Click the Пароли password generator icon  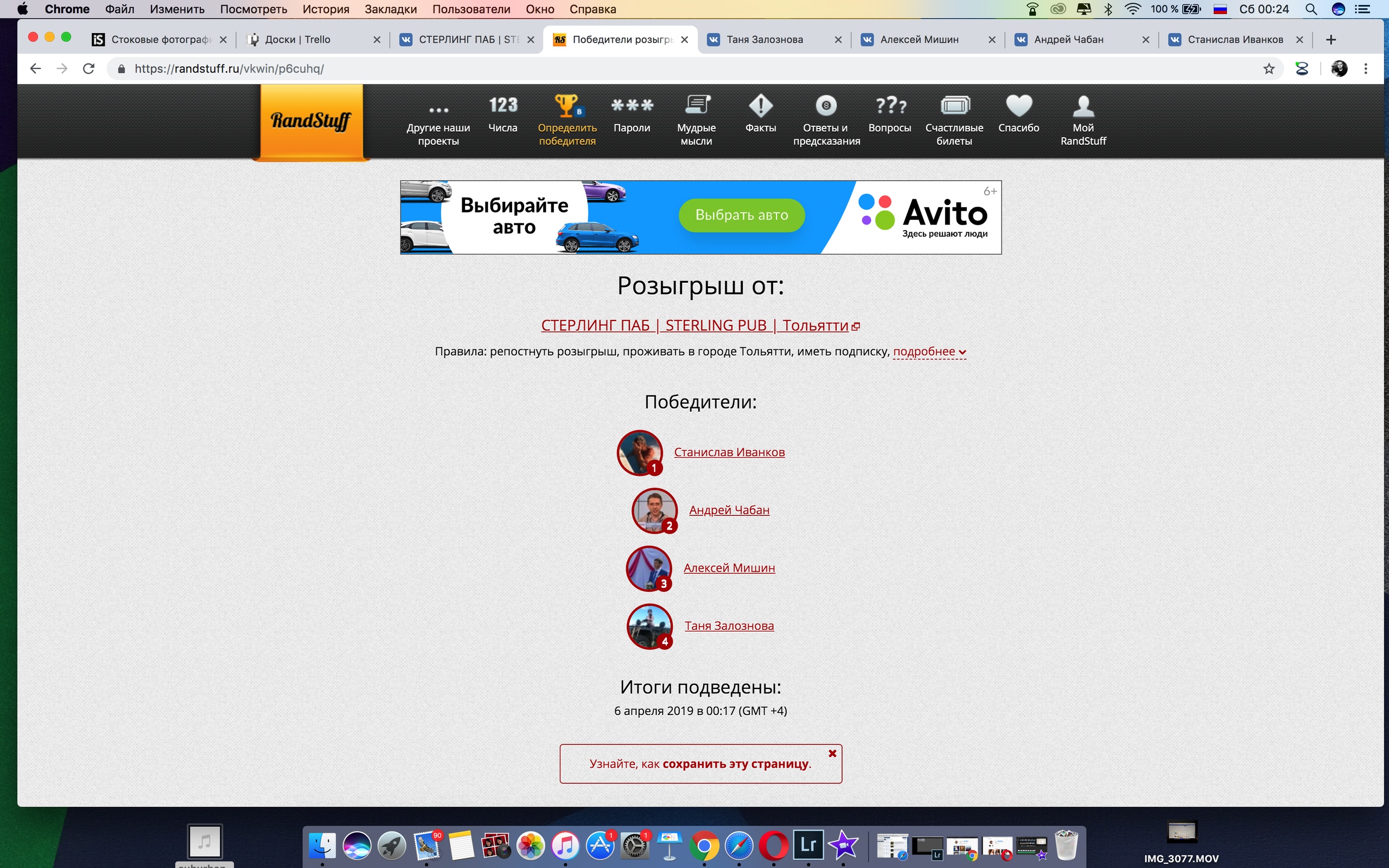632,106
